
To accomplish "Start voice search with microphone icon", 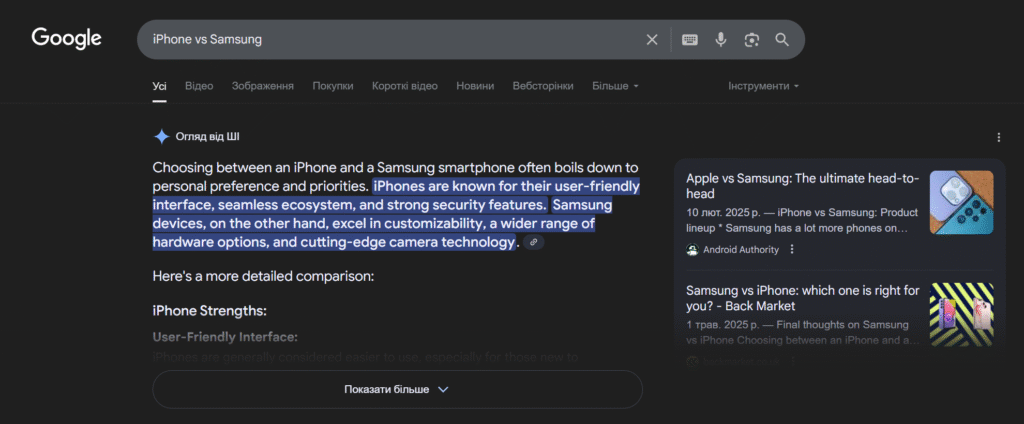I will (720, 40).
